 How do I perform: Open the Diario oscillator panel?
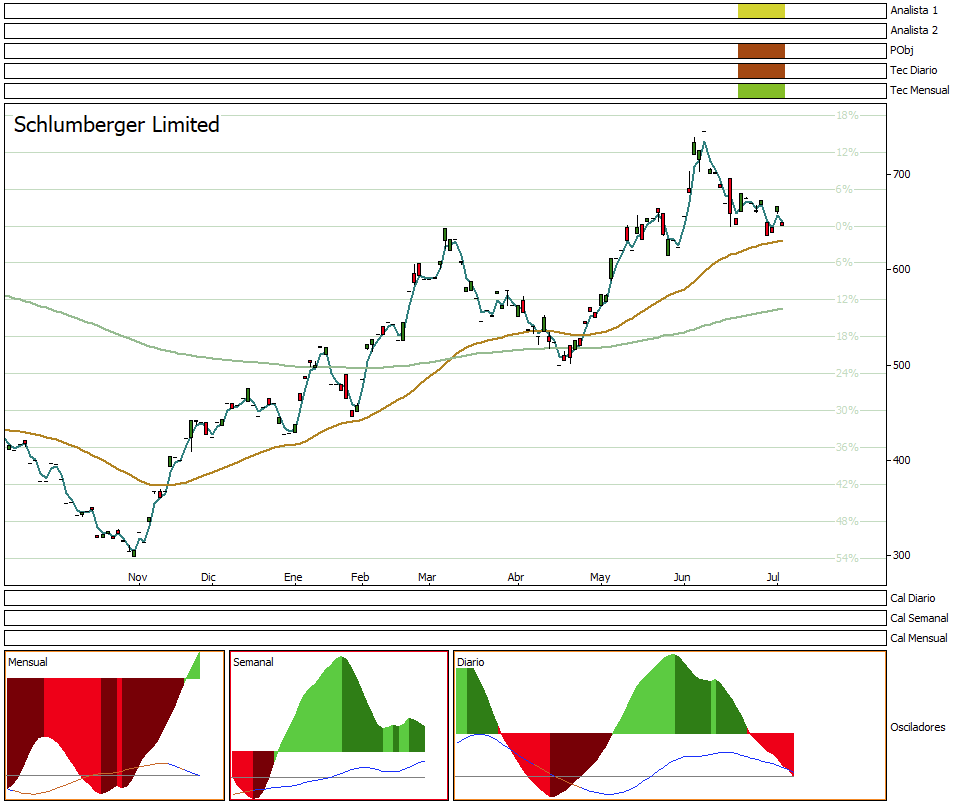(x=670, y=725)
